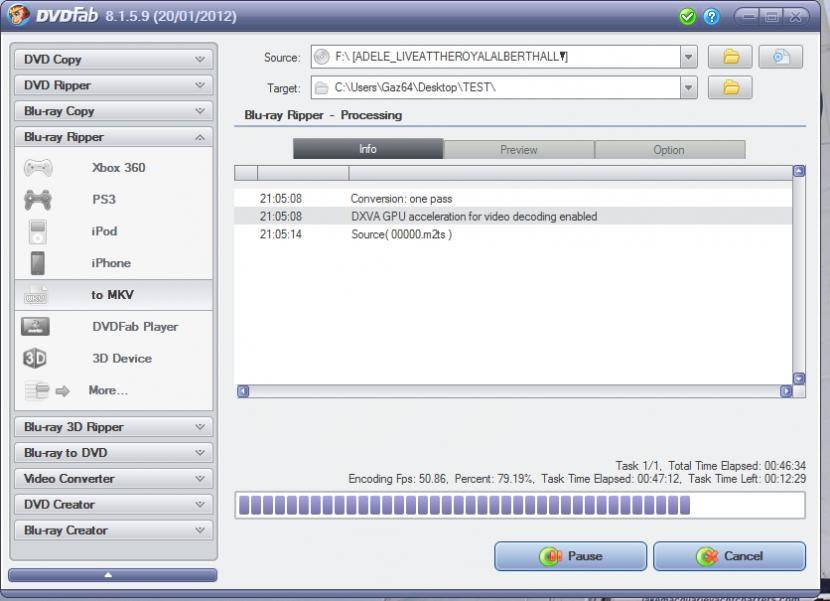Minimize the DVDFab window
830x601 pixels.
[748, 17]
